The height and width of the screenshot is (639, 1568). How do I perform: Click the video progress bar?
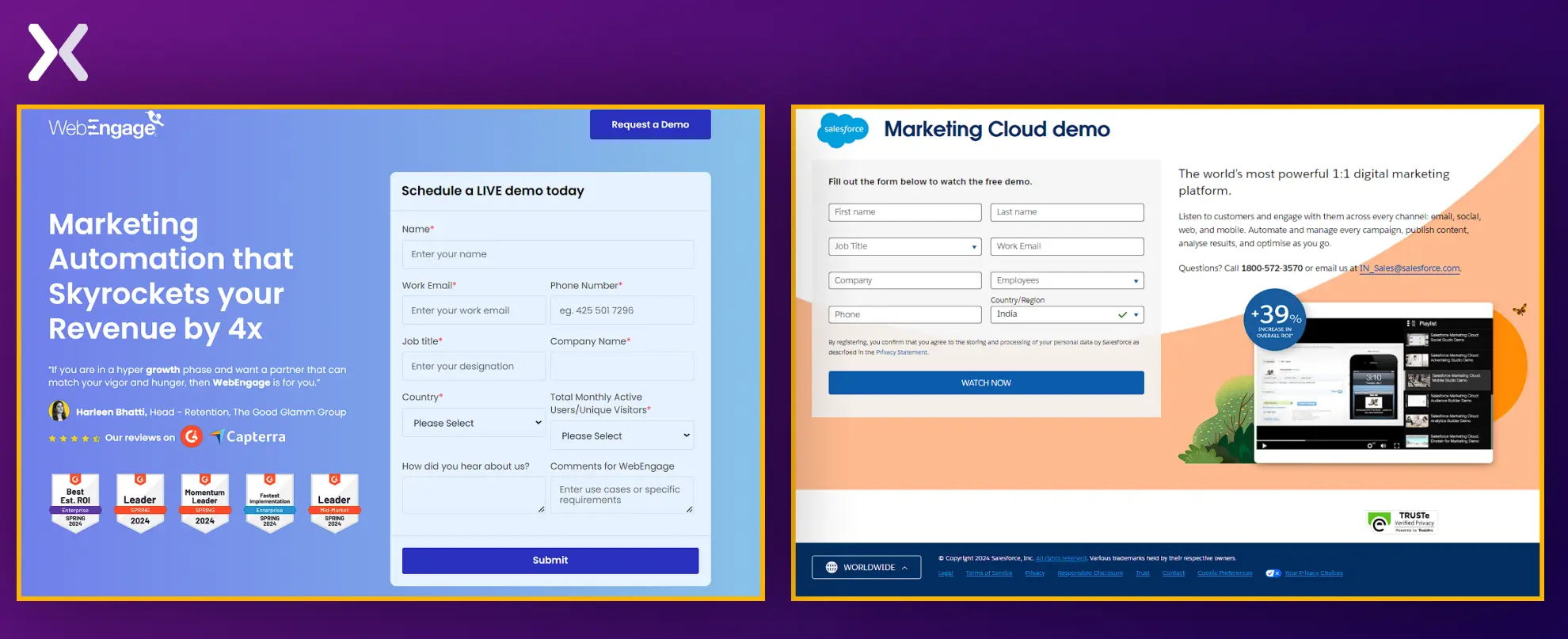[1322, 440]
